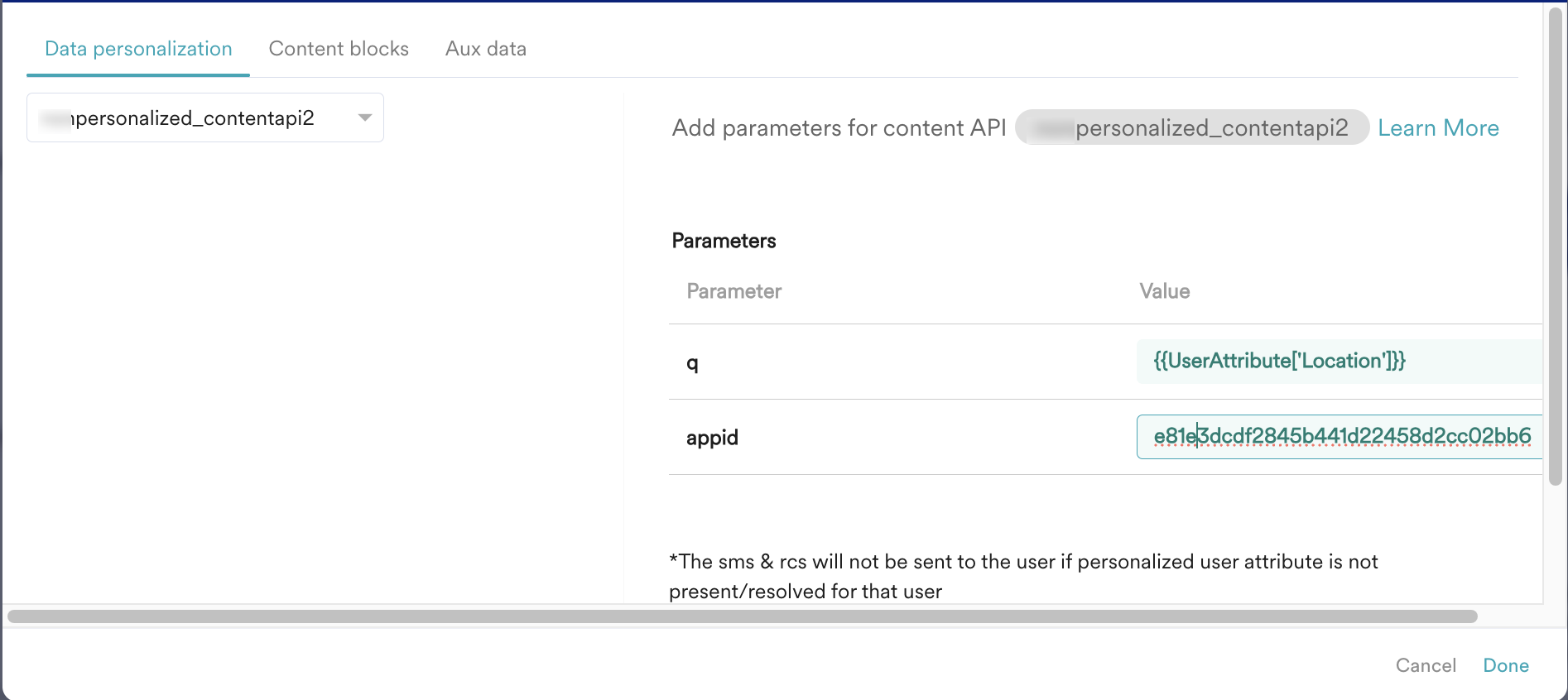
Task: Confirm with the Done button
Action: click(x=1505, y=665)
